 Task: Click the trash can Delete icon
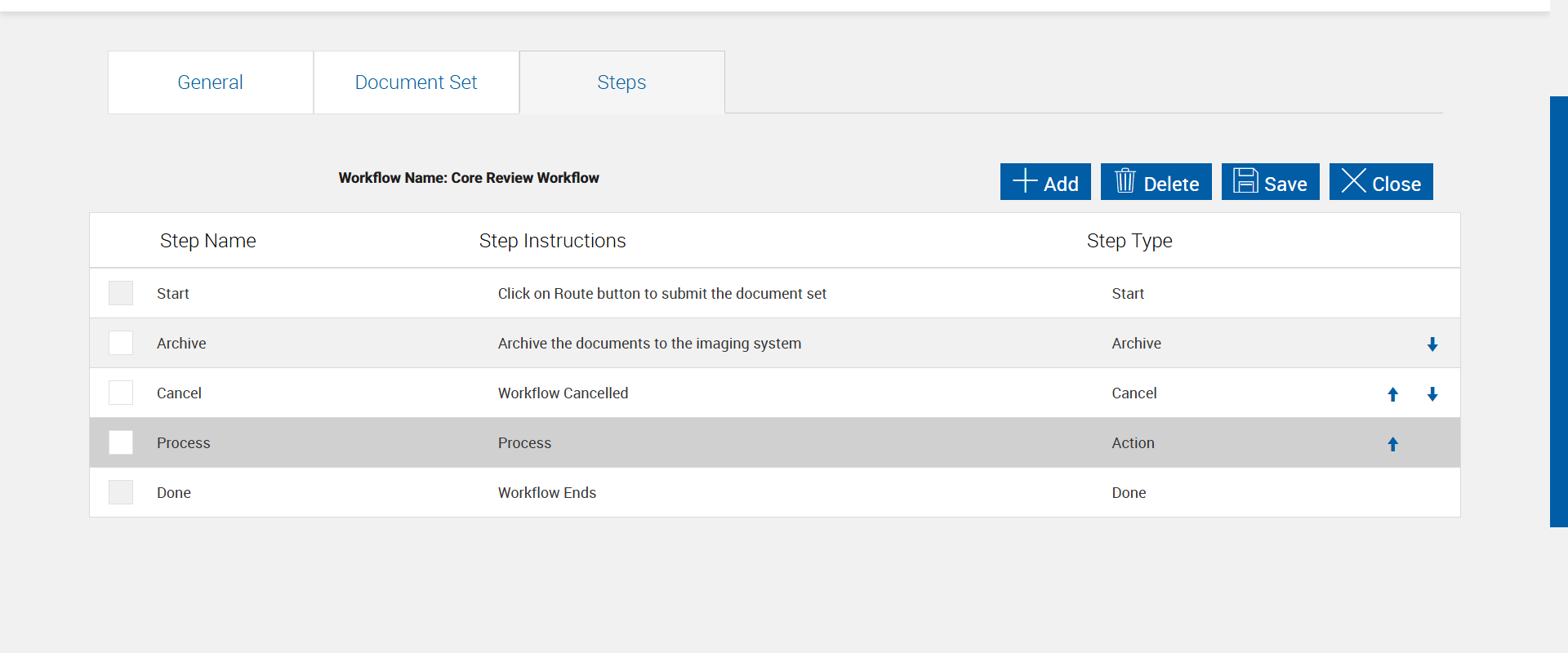1125,180
